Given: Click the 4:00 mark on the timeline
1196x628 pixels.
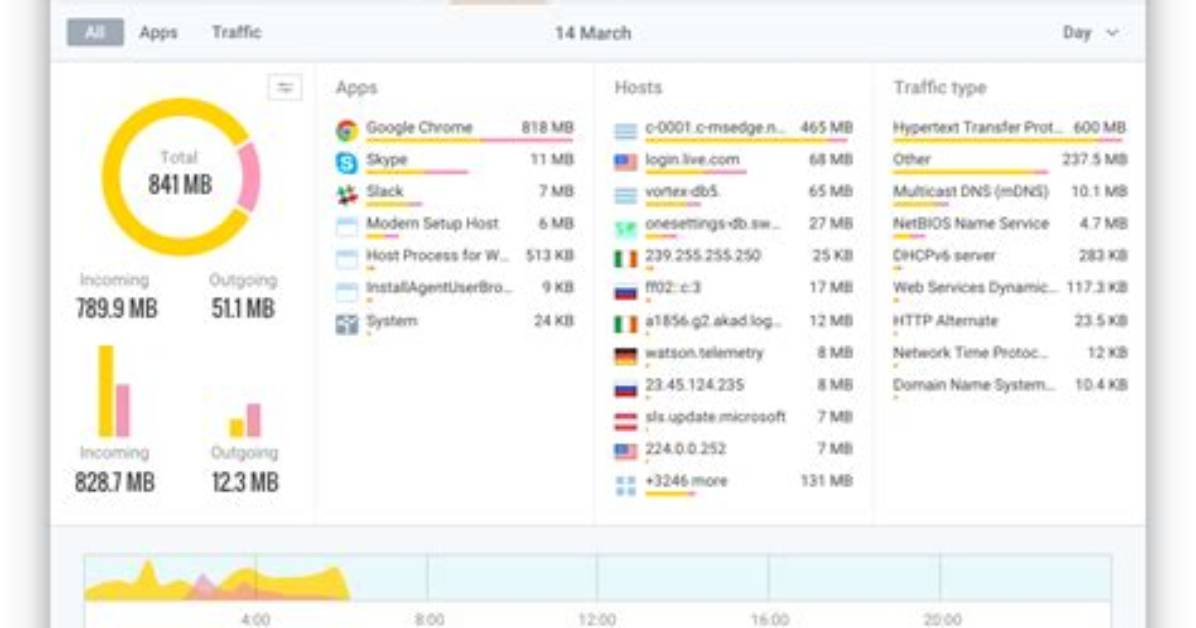Looking at the screenshot, I should [x=256, y=619].
